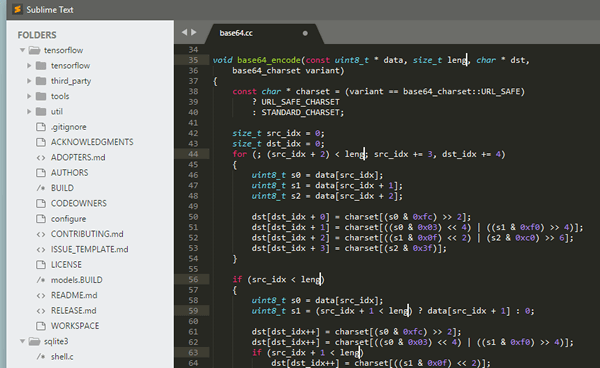Image resolution: width=600 pixels, height=368 pixels.
Task: Click the .gitignore file icon
Action: click(41, 127)
